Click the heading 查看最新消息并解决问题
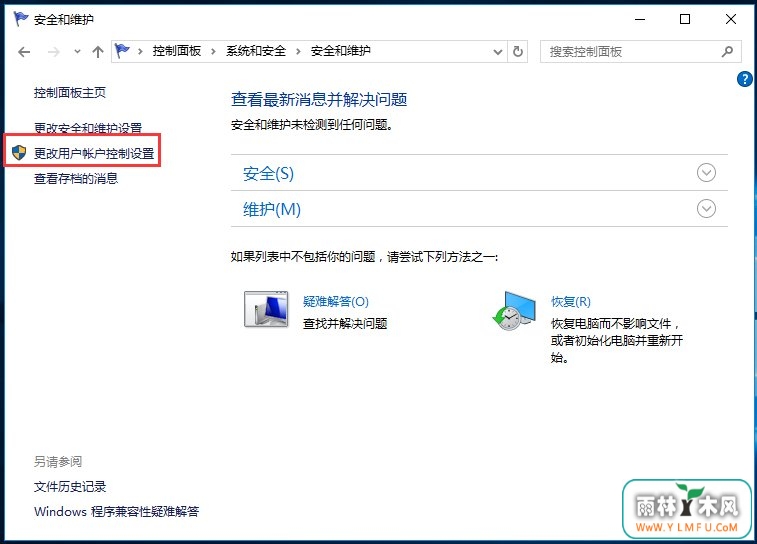The image size is (757, 544). coord(319,99)
